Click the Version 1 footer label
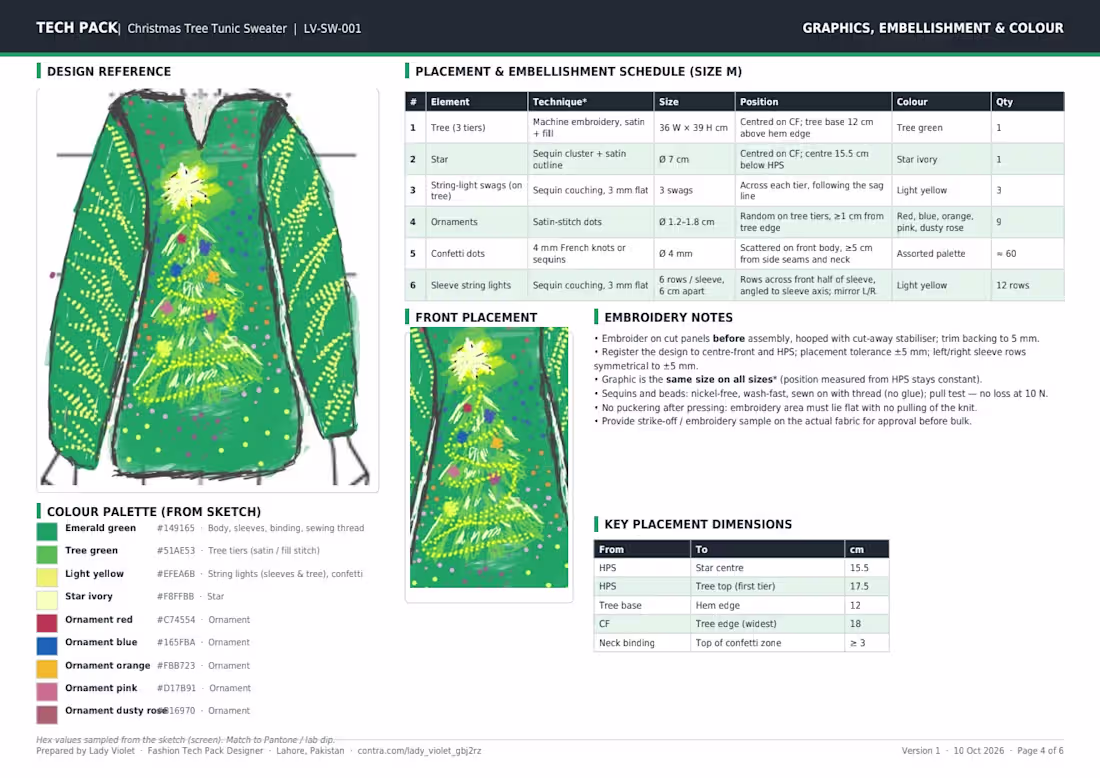This screenshot has height=778, width=1100. pos(920,751)
